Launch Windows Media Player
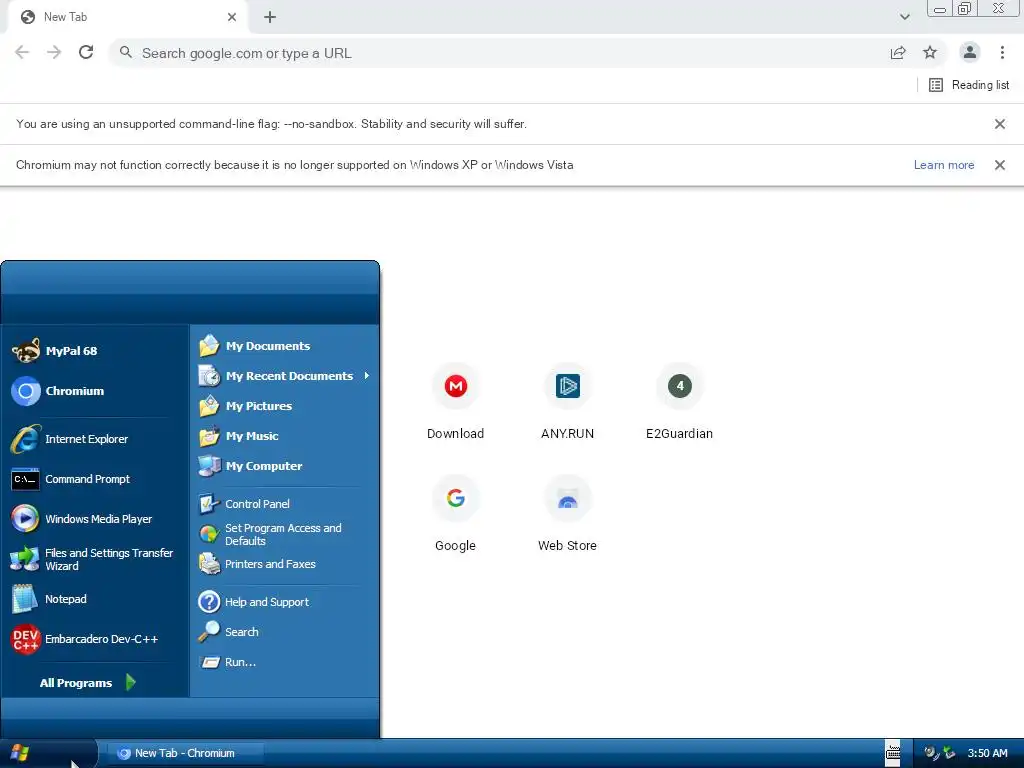 pos(95,519)
